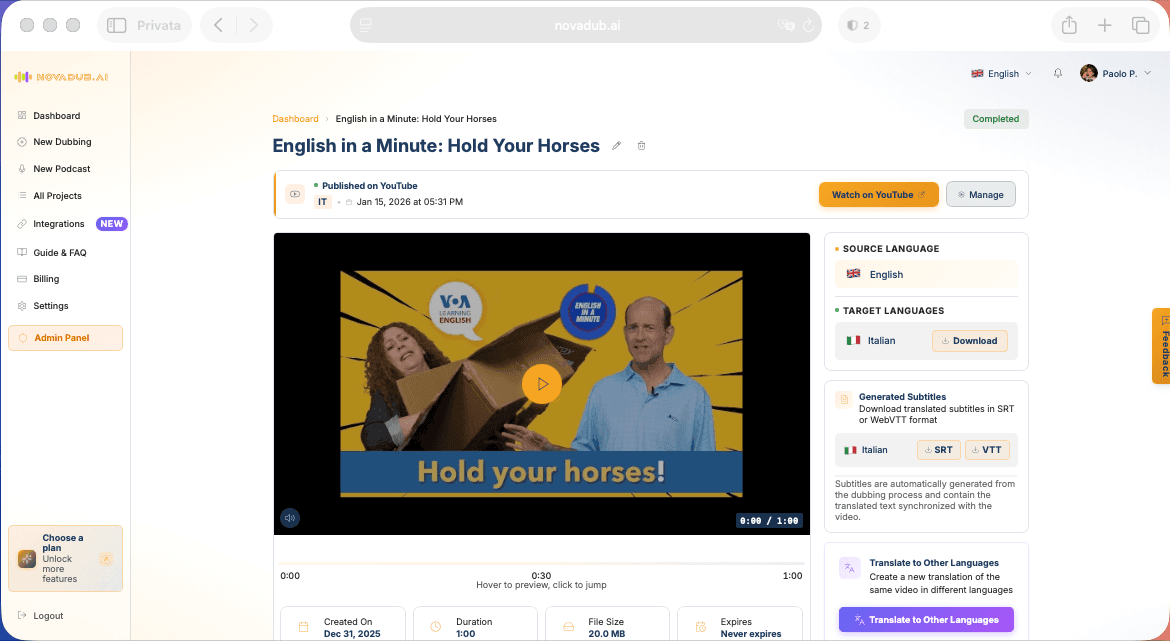Click the trash icon beside the project title

click(x=641, y=145)
